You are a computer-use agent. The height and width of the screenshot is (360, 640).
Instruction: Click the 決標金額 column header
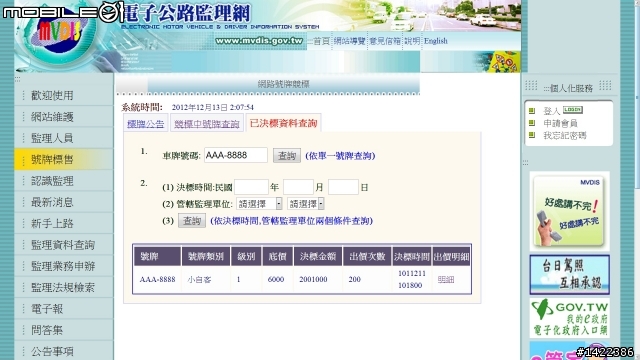[x=318, y=256]
